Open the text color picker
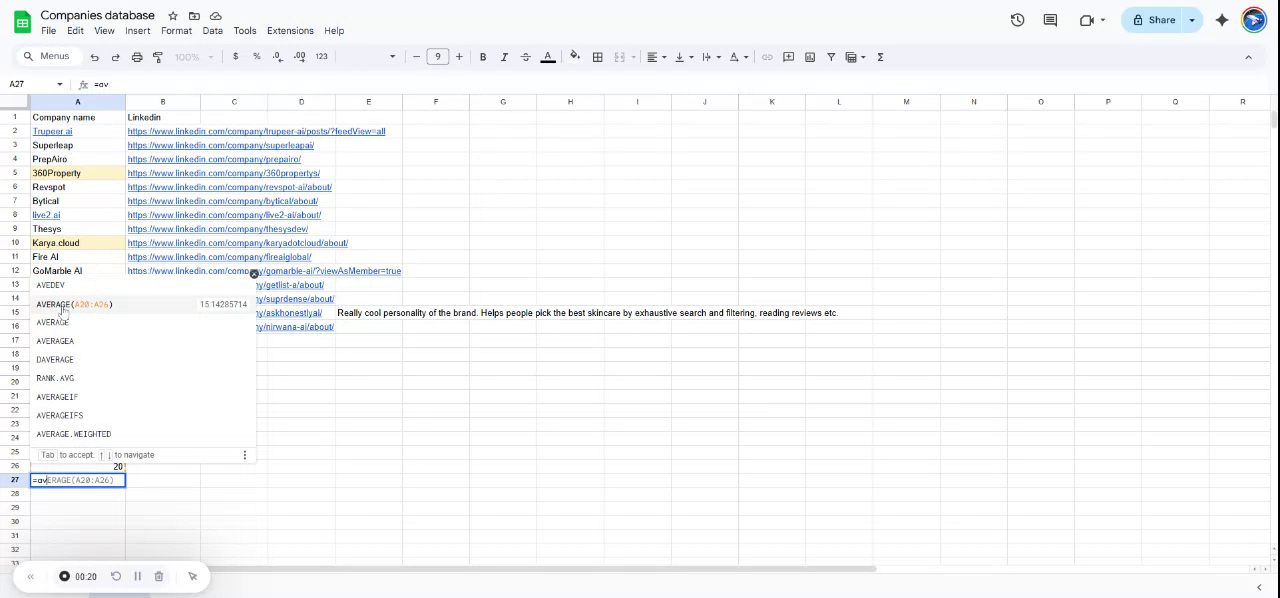 pos(548,57)
